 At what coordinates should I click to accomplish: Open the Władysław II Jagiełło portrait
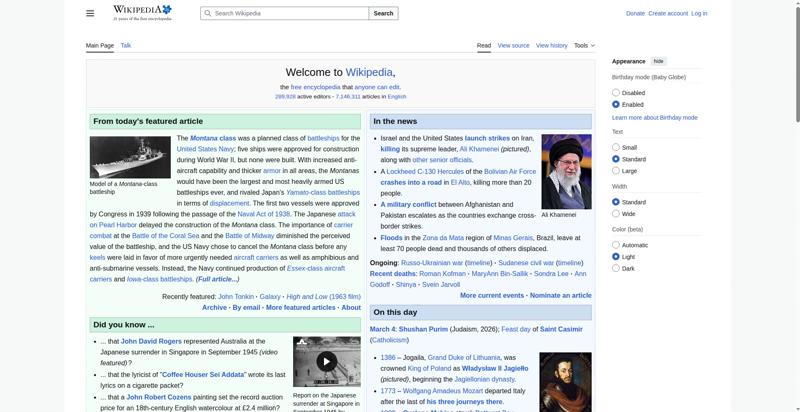pos(565,382)
